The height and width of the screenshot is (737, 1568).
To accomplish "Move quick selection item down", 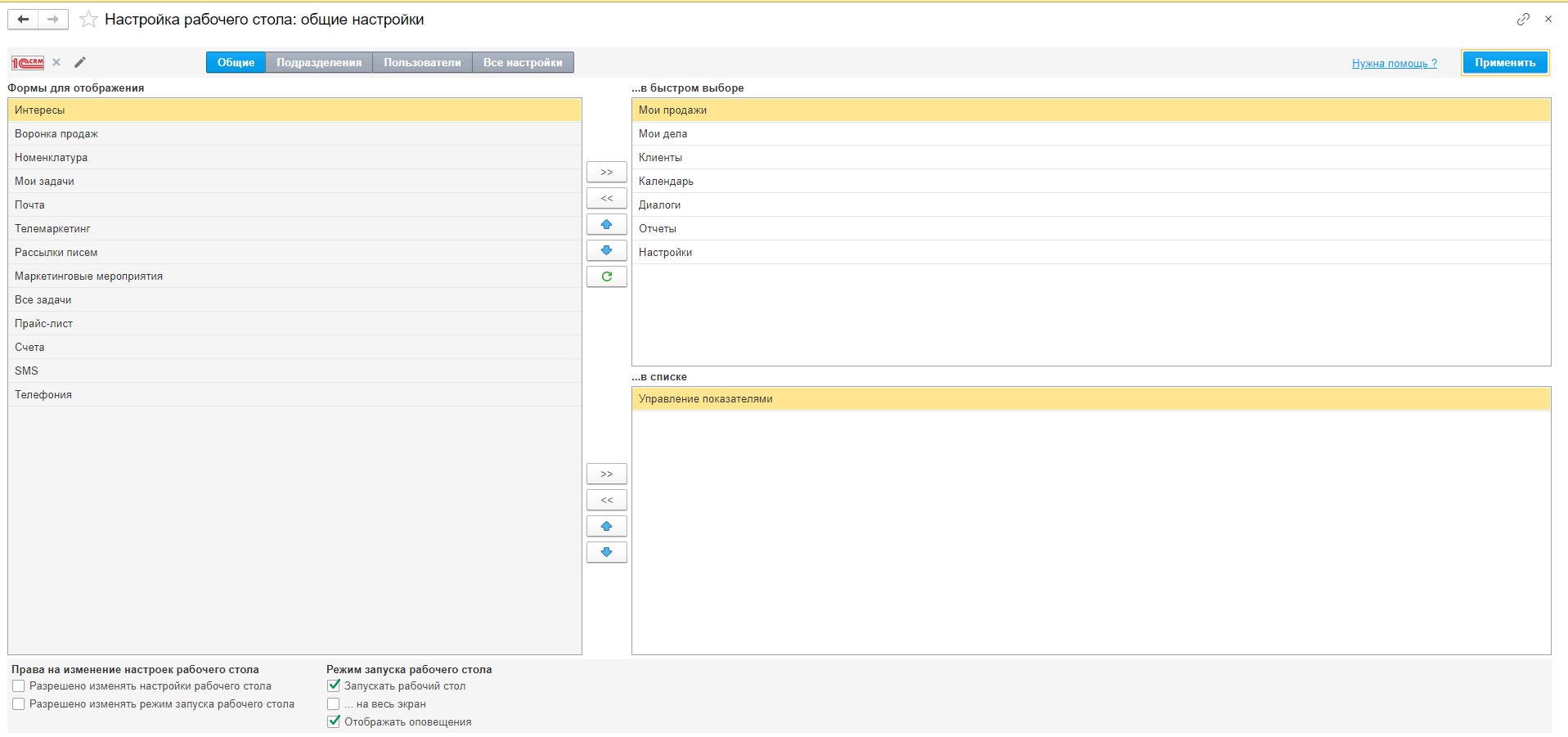I will tap(606, 250).
